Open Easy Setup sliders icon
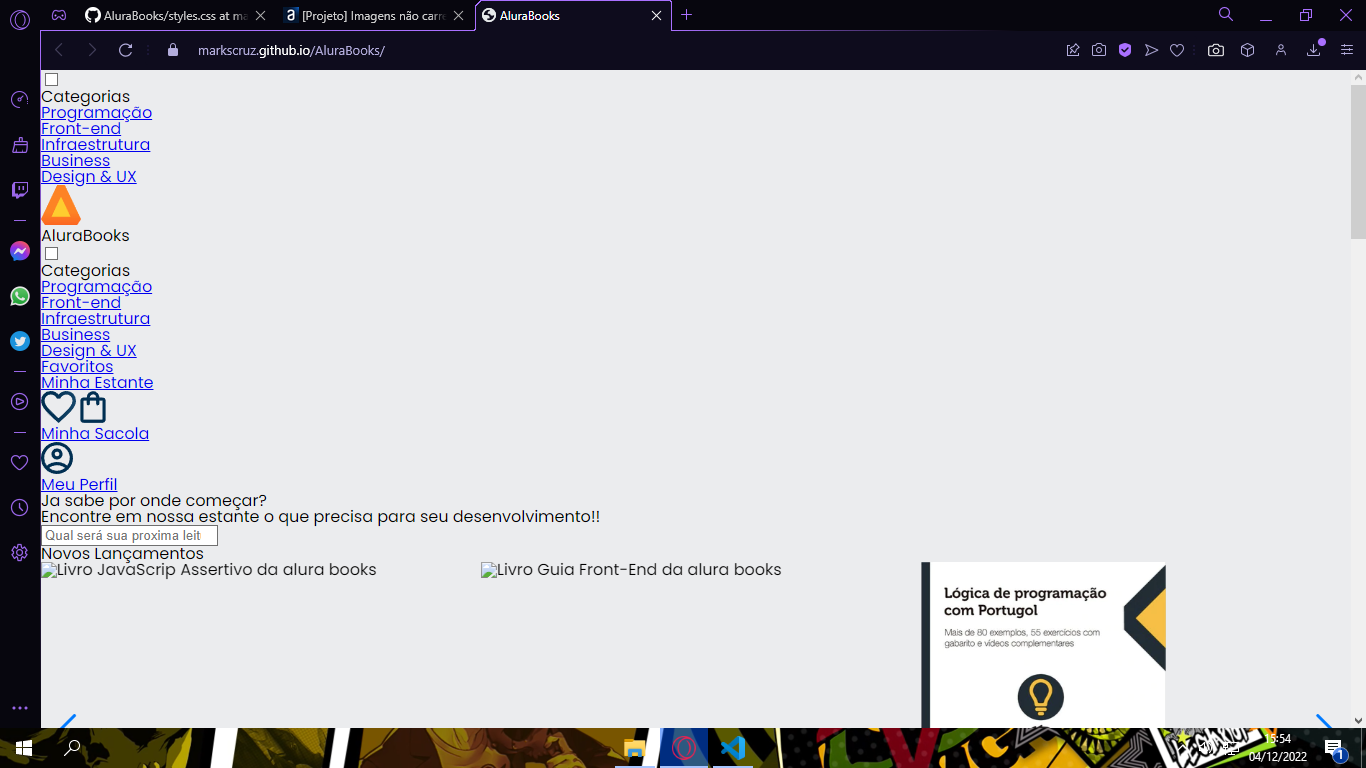The image size is (1366, 768). (1346, 50)
